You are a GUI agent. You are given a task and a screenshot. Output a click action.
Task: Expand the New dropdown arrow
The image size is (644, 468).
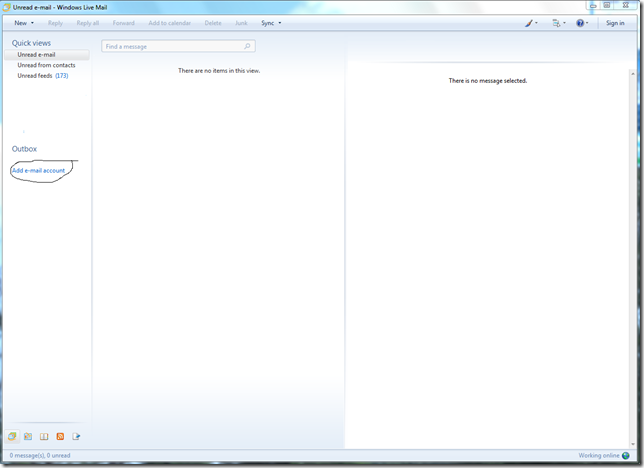point(32,23)
